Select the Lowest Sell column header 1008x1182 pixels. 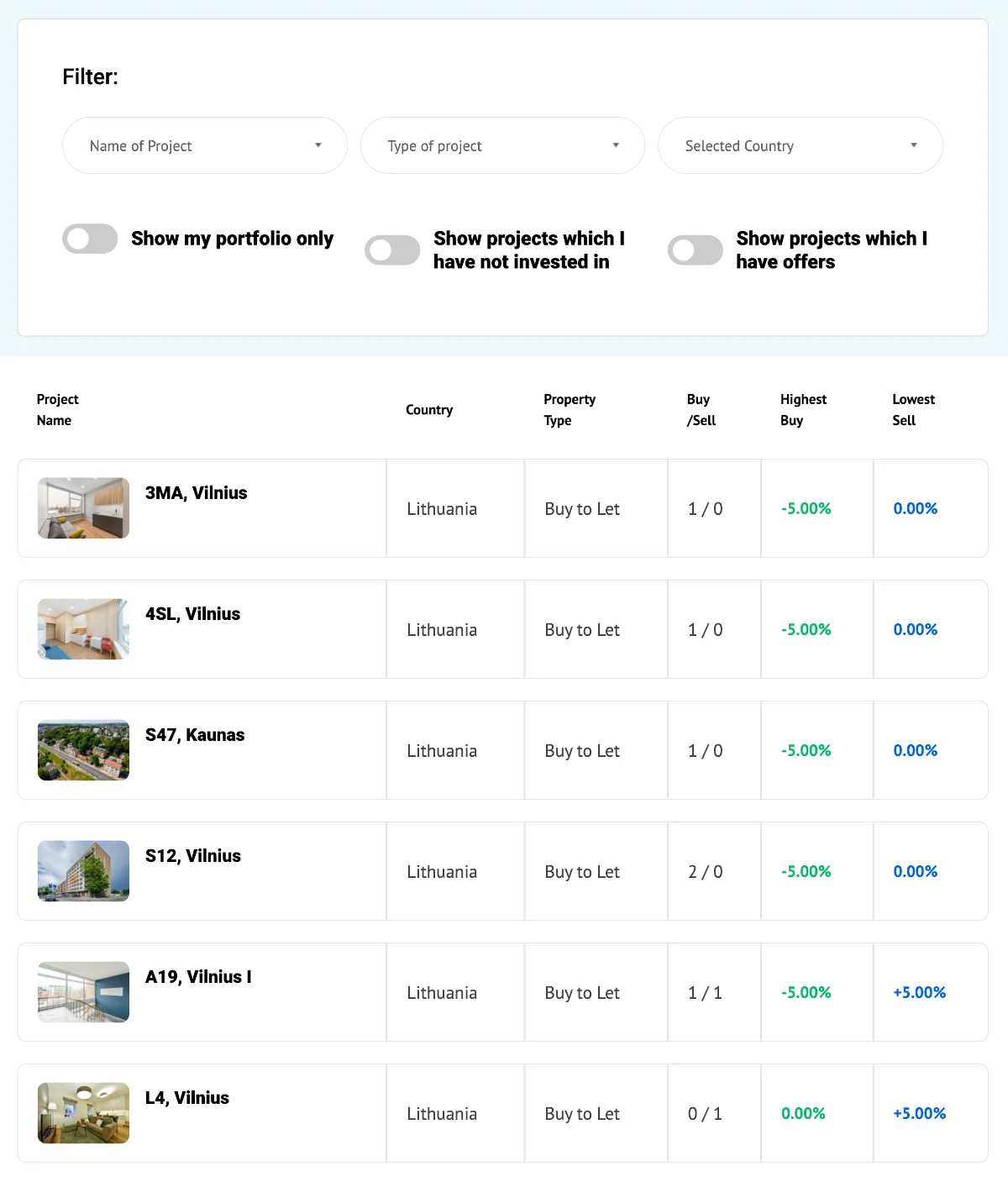point(914,410)
